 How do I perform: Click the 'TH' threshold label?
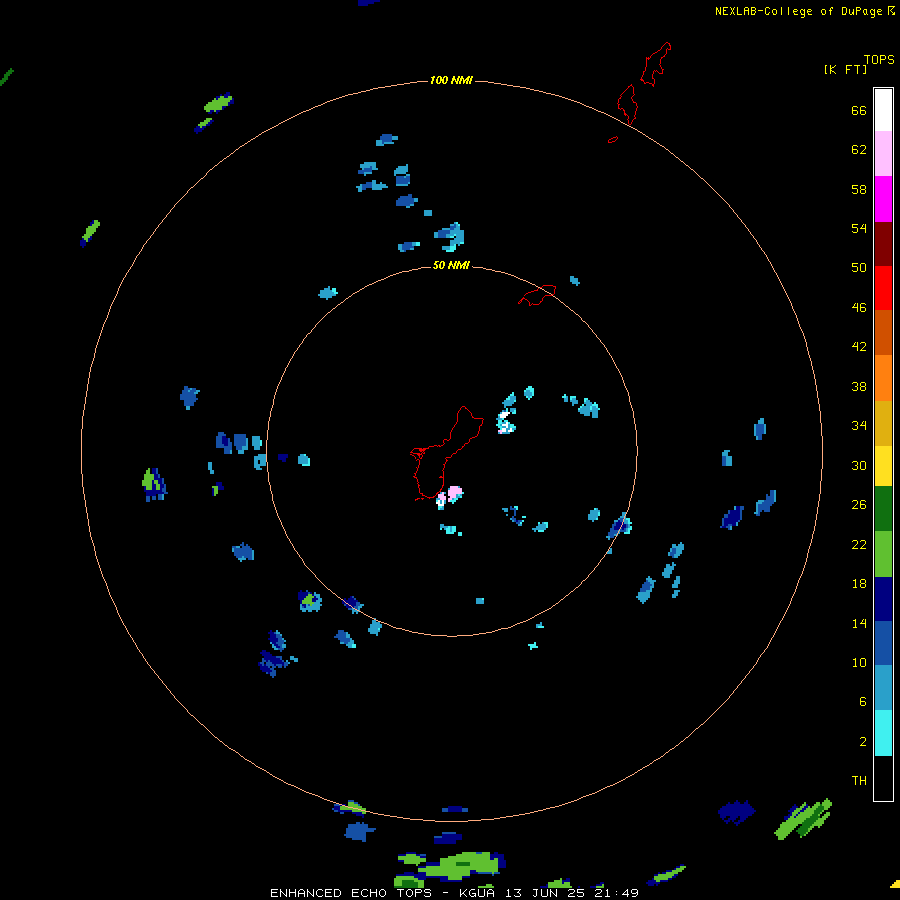pos(859,781)
